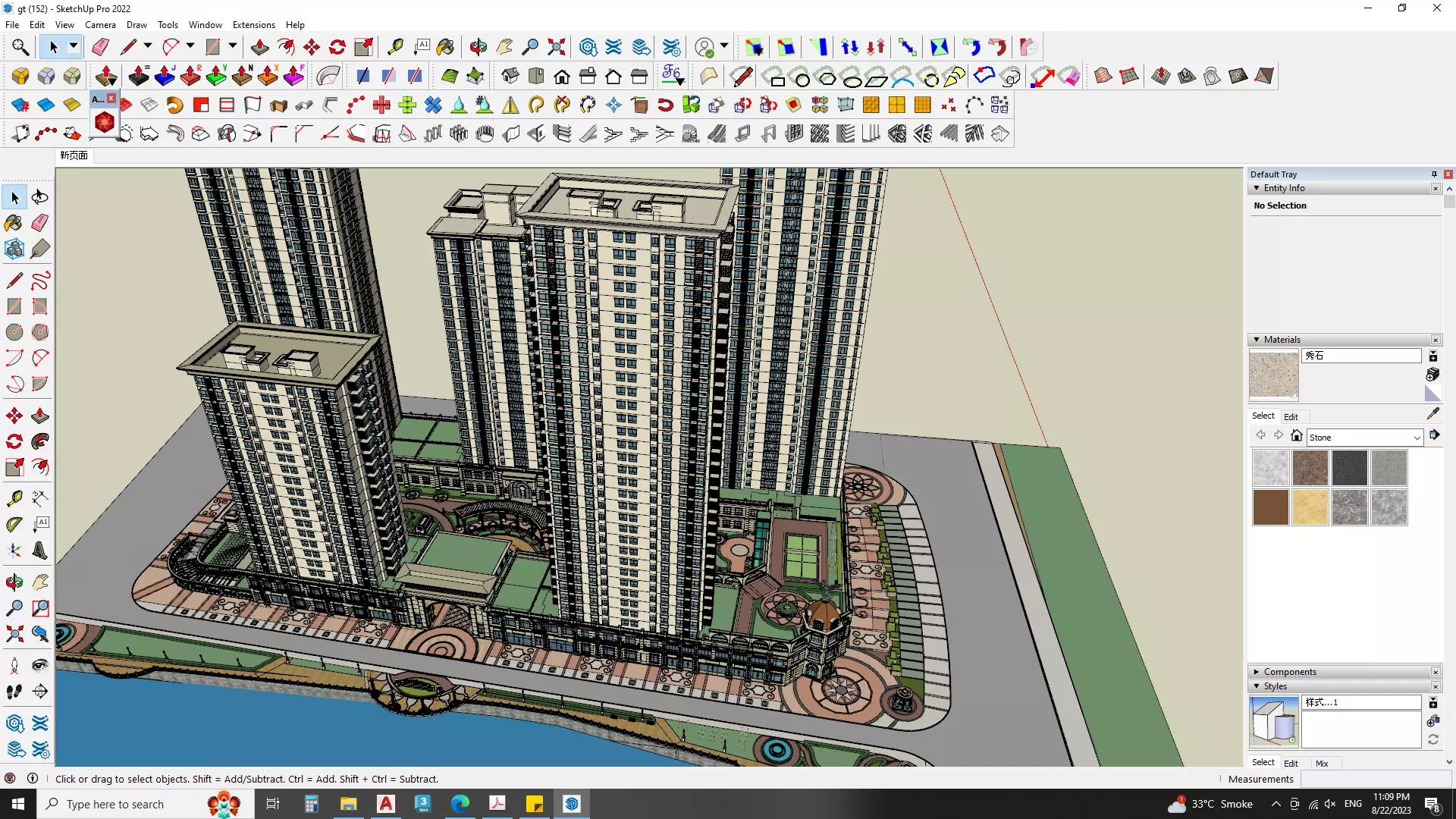Image resolution: width=1456 pixels, height=819 pixels.
Task: Activate the Rotated Rectangle tool
Action: click(40, 306)
